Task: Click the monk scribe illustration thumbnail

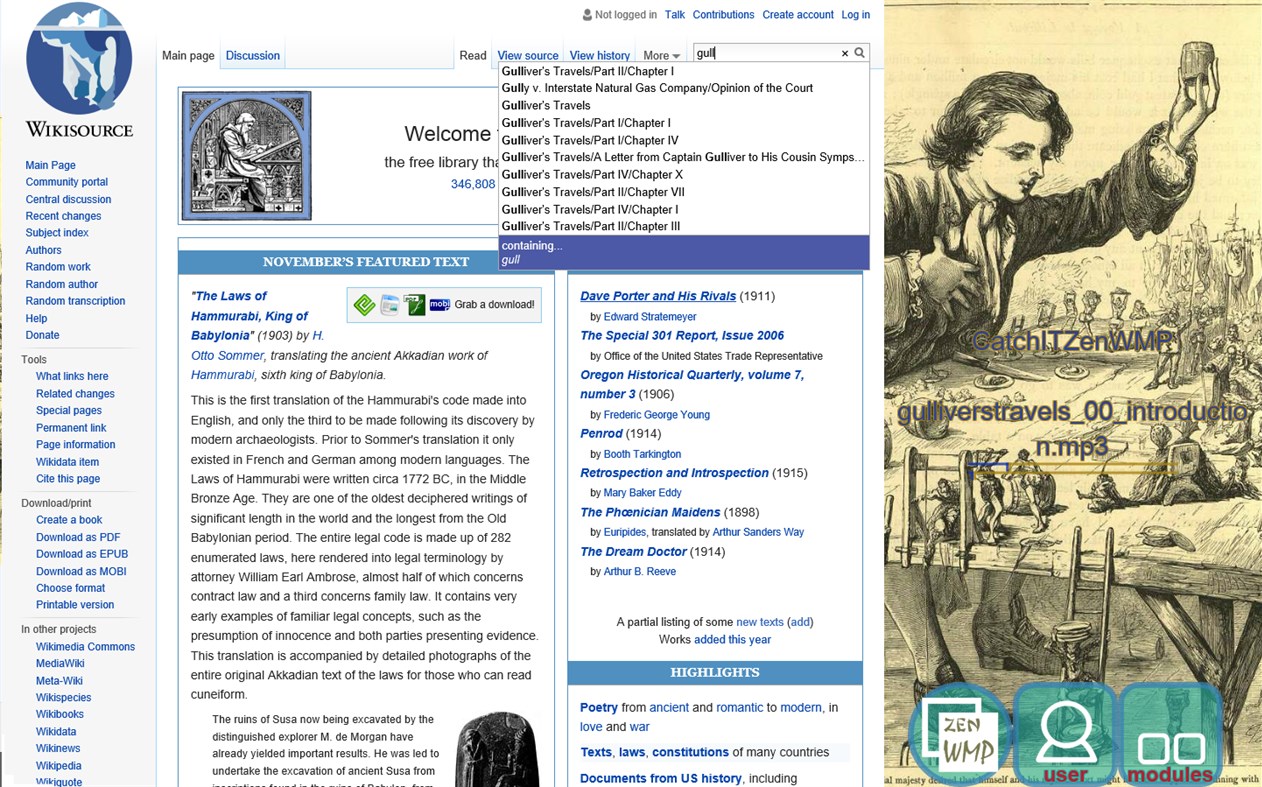Action: [x=246, y=155]
